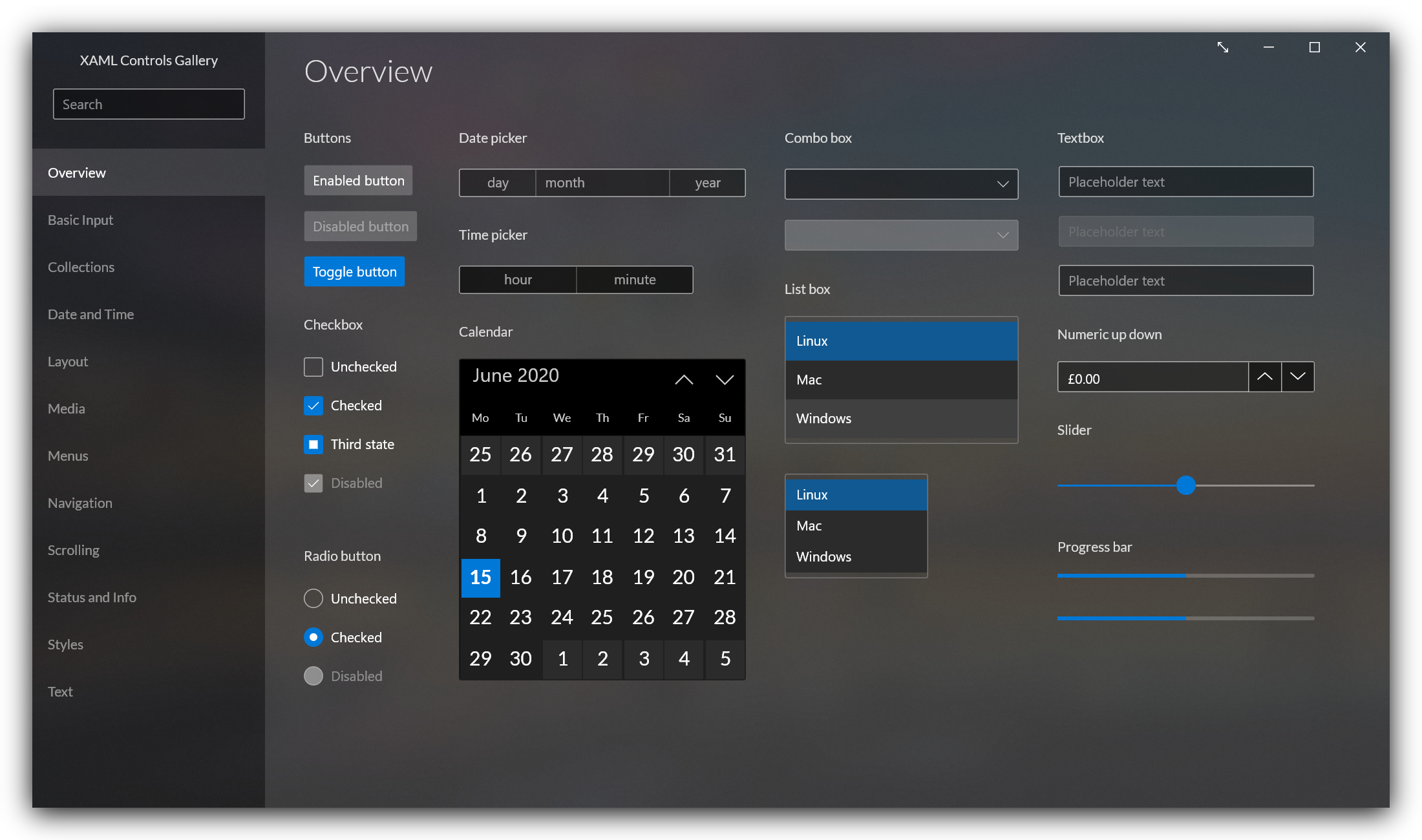Image resolution: width=1422 pixels, height=840 pixels.
Task: Select June 15 on the calendar
Action: coord(479,577)
